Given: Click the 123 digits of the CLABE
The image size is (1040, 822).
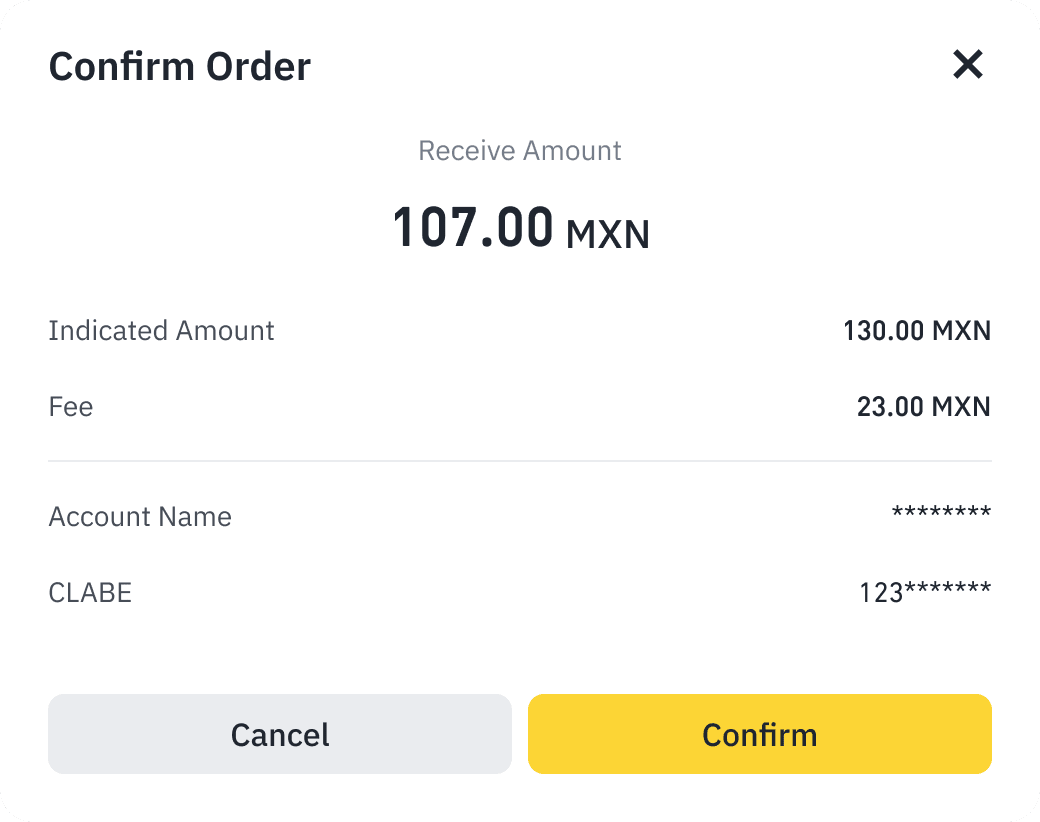Looking at the screenshot, I should point(881,593).
